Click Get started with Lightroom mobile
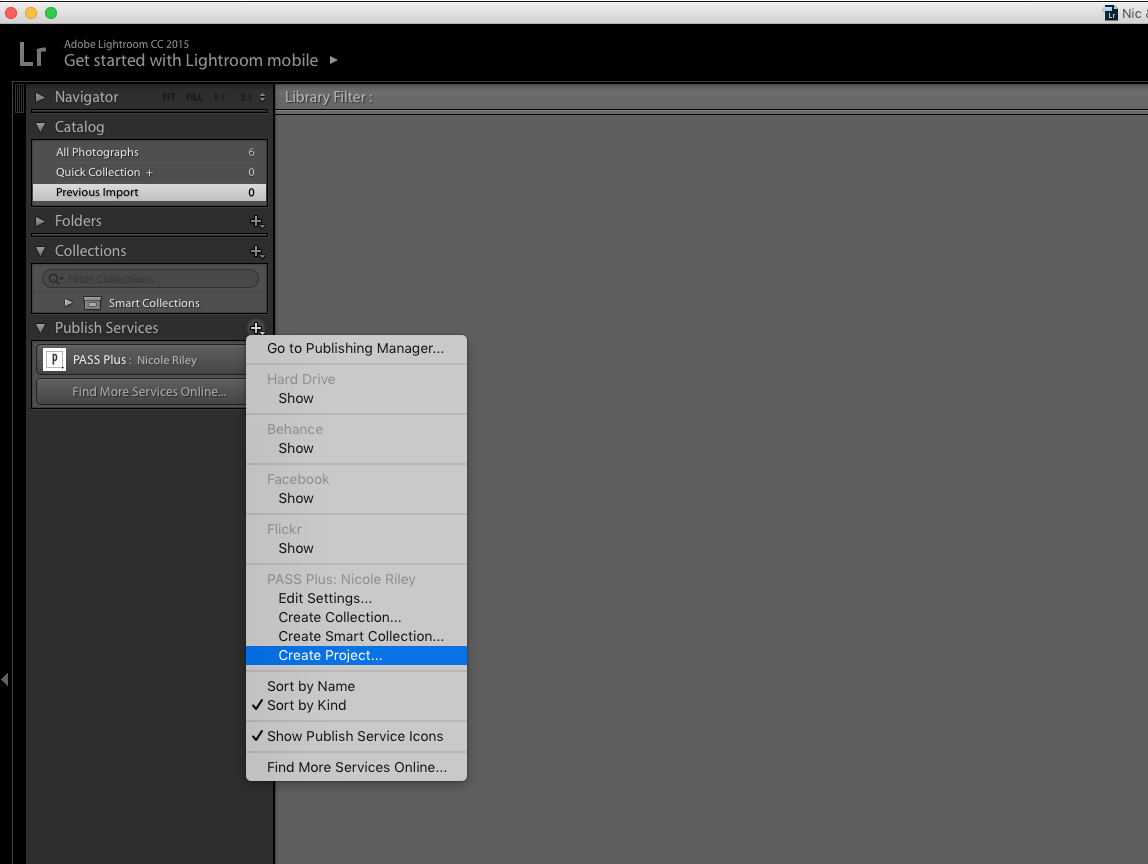This screenshot has height=864, width=1148. [191, 60]
